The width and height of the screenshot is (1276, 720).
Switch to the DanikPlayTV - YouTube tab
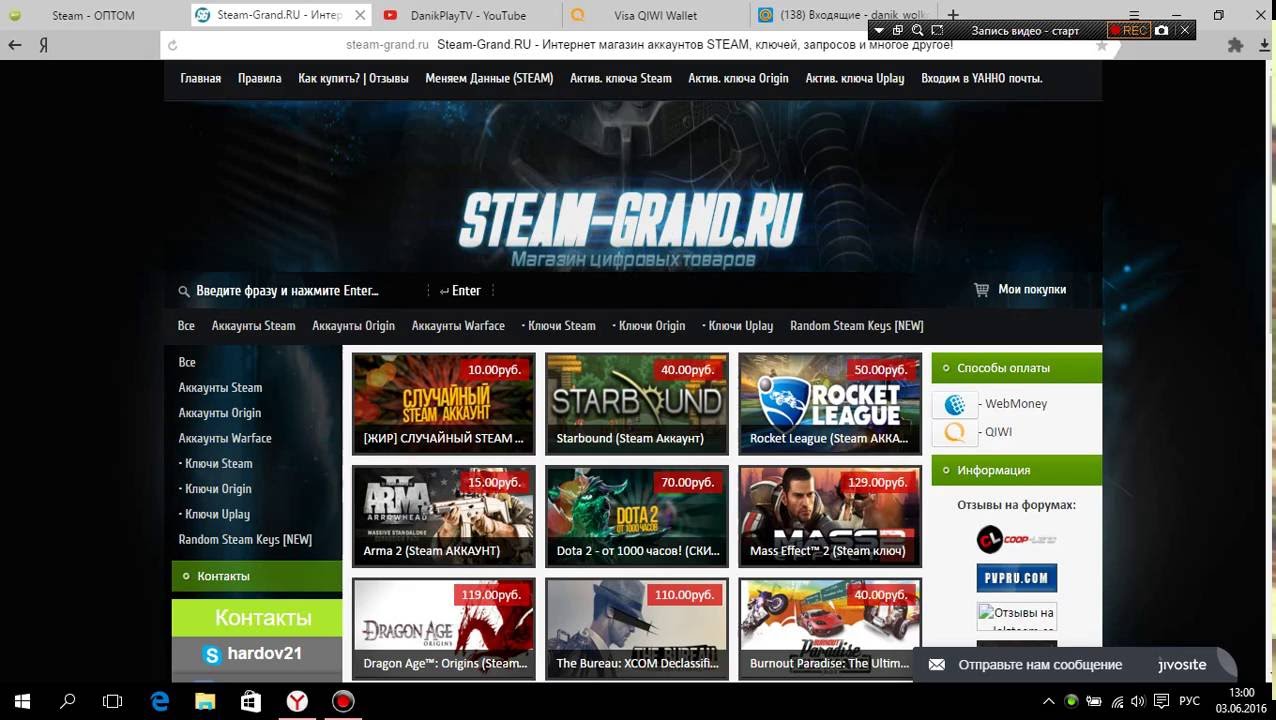pos(468,15)
